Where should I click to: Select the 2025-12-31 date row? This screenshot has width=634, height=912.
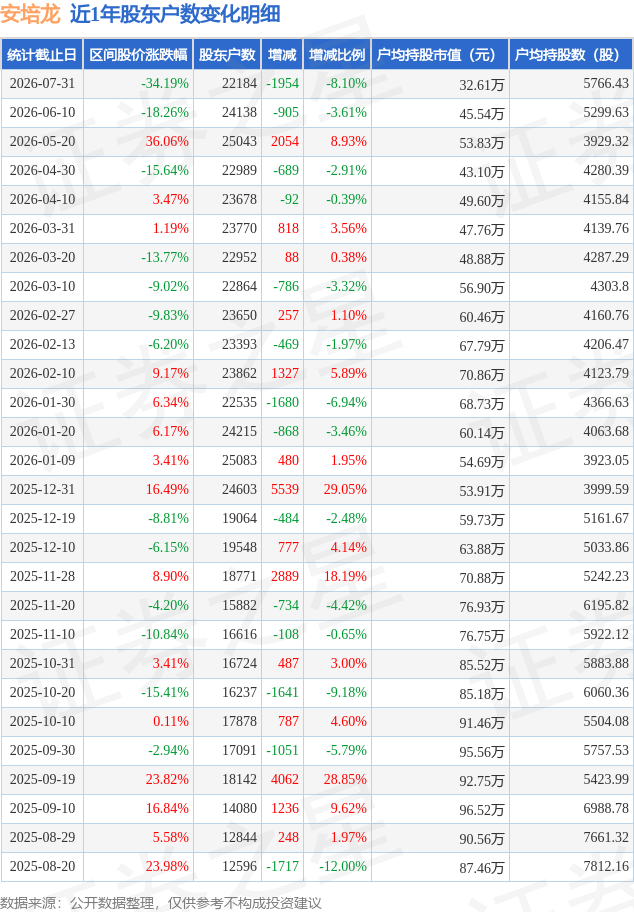click(x=317, y=489)
